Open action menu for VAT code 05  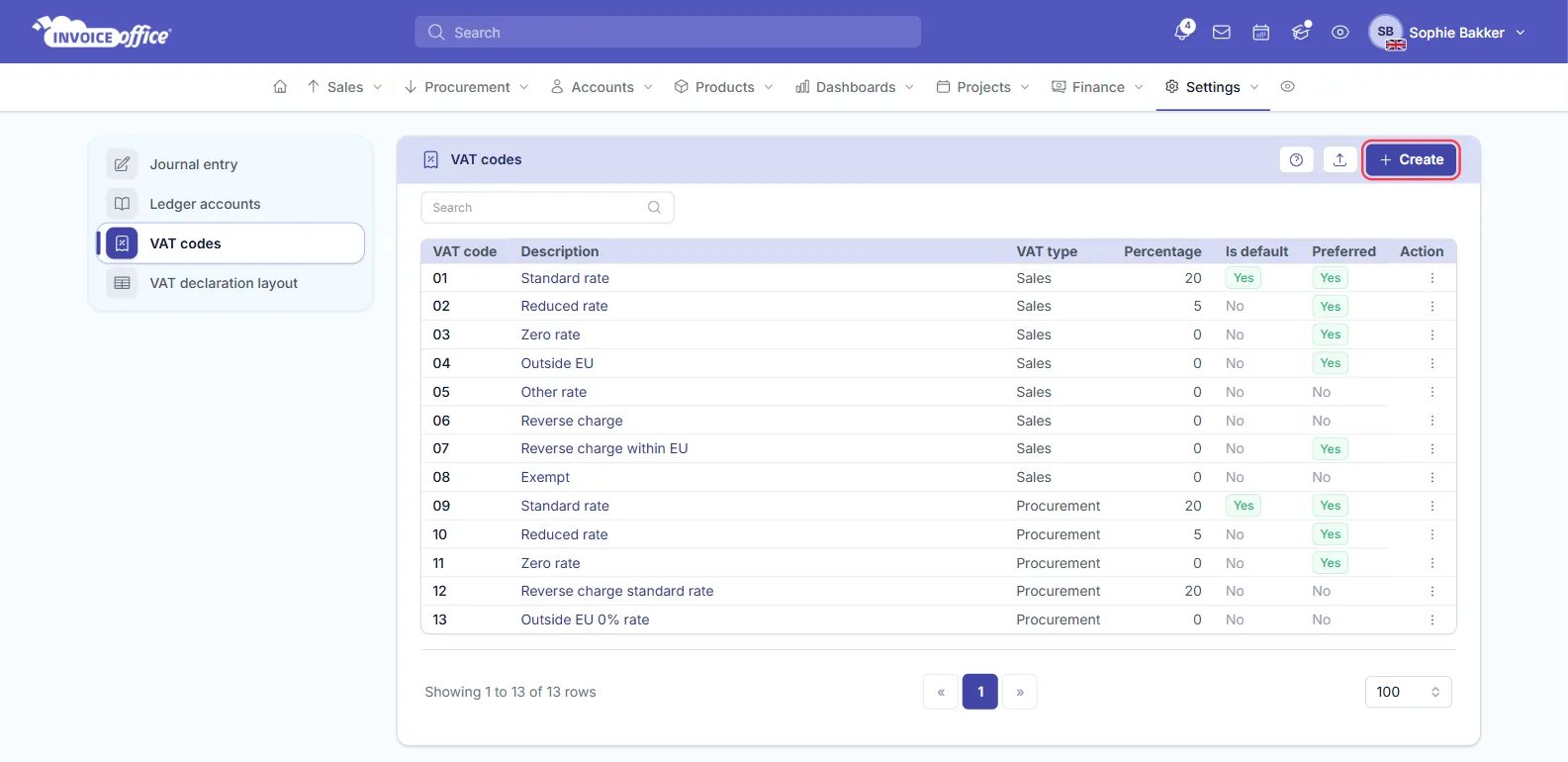[x=1431, y=392]
